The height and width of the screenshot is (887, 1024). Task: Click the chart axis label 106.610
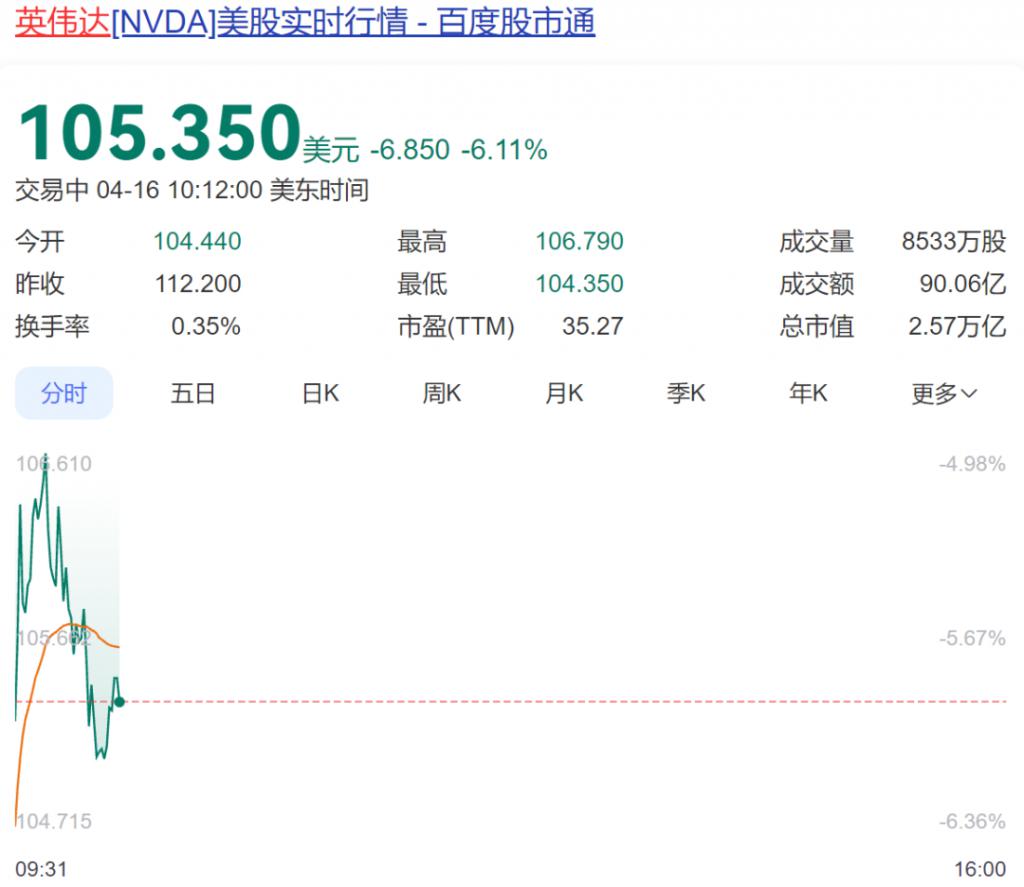coord(54,464)
